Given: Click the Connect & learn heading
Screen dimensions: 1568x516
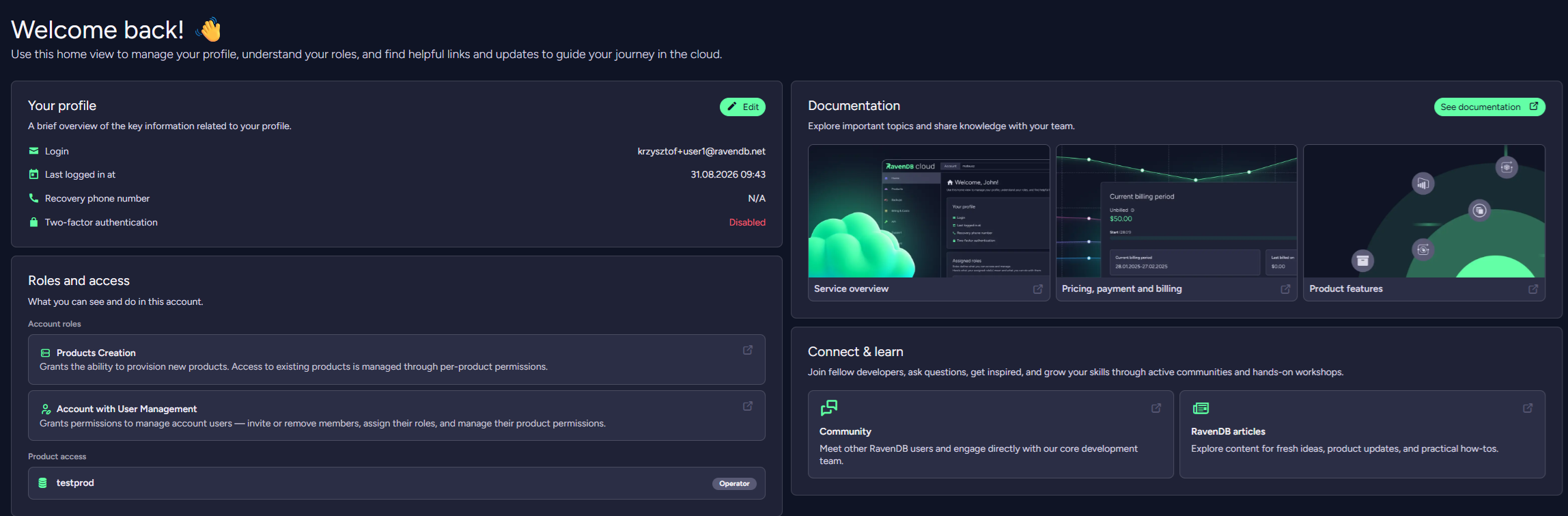Looking at the screenshot, I should coord(856,351).
